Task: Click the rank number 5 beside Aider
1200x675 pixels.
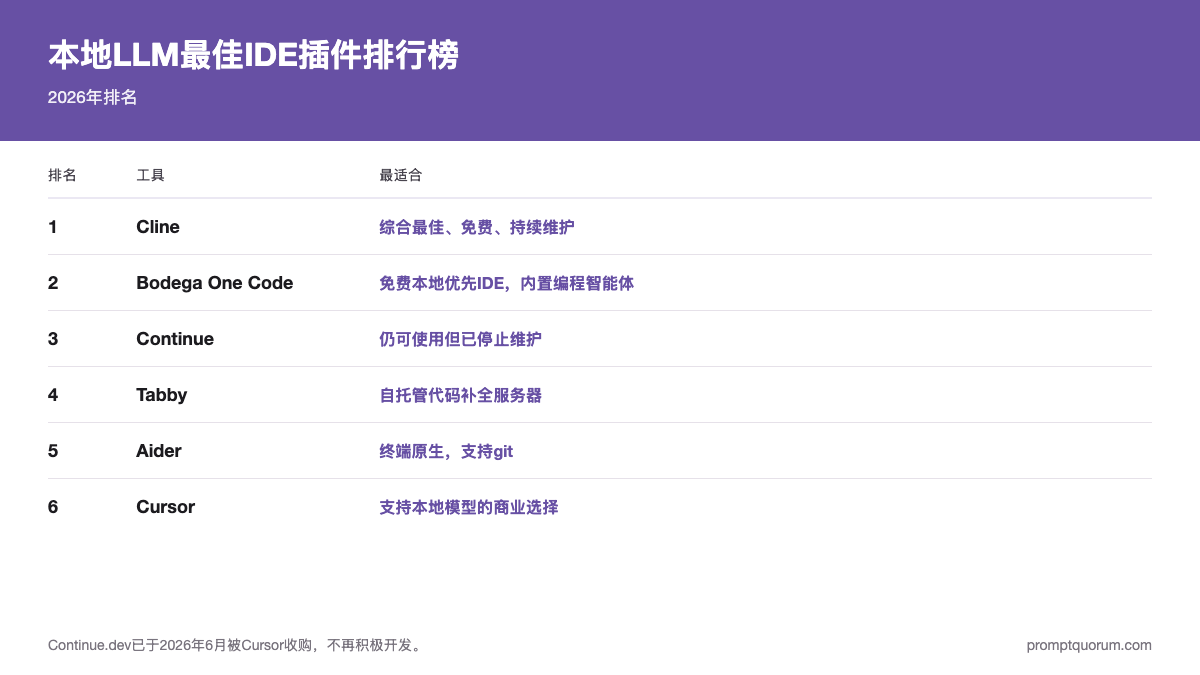Action: pyautogui.click(x=53, y=451)
